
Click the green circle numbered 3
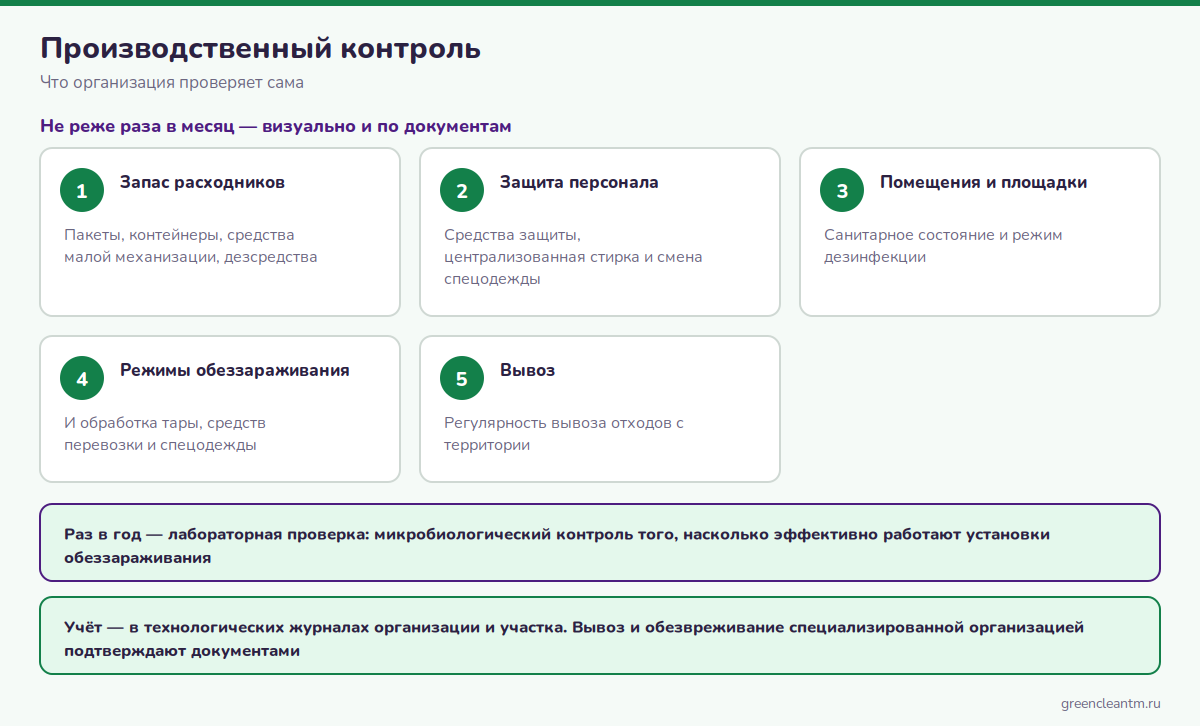[x=842, y=191]
